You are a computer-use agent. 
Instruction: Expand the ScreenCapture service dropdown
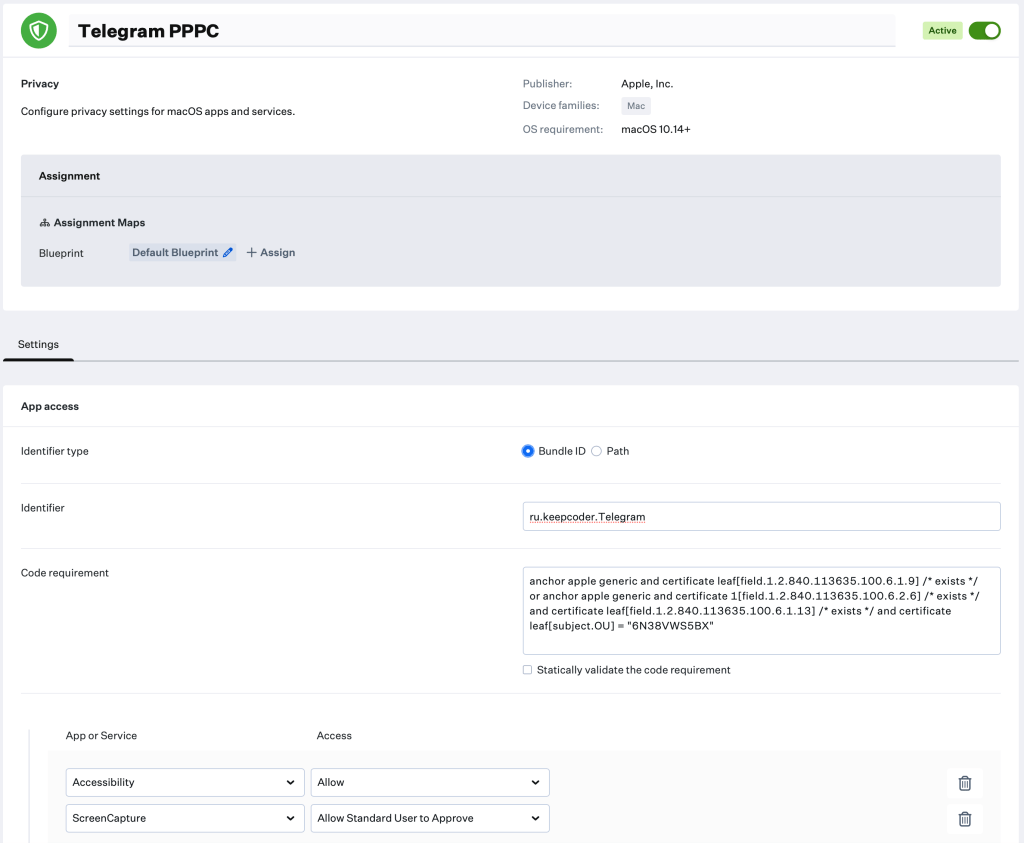[185, 818]
